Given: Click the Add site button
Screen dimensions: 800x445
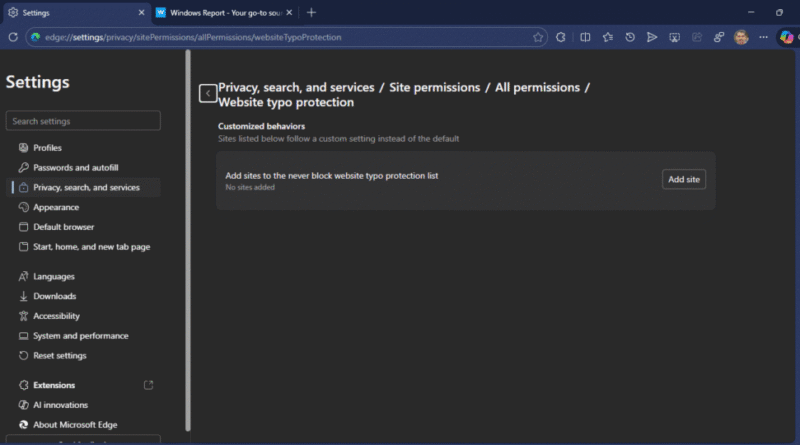Looking at the screenshot, I should [684, 179].
